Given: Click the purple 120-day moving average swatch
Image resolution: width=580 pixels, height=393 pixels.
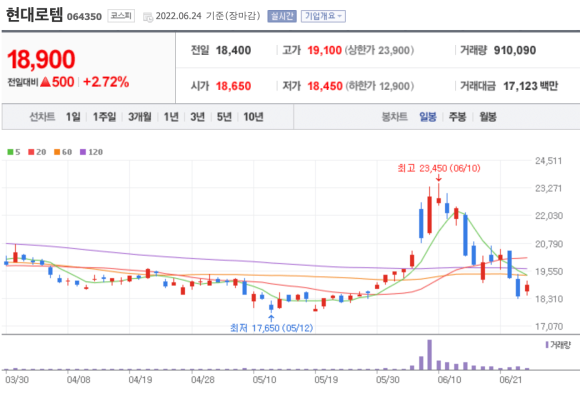Looking at the screenshot, I should coord(83,152).
